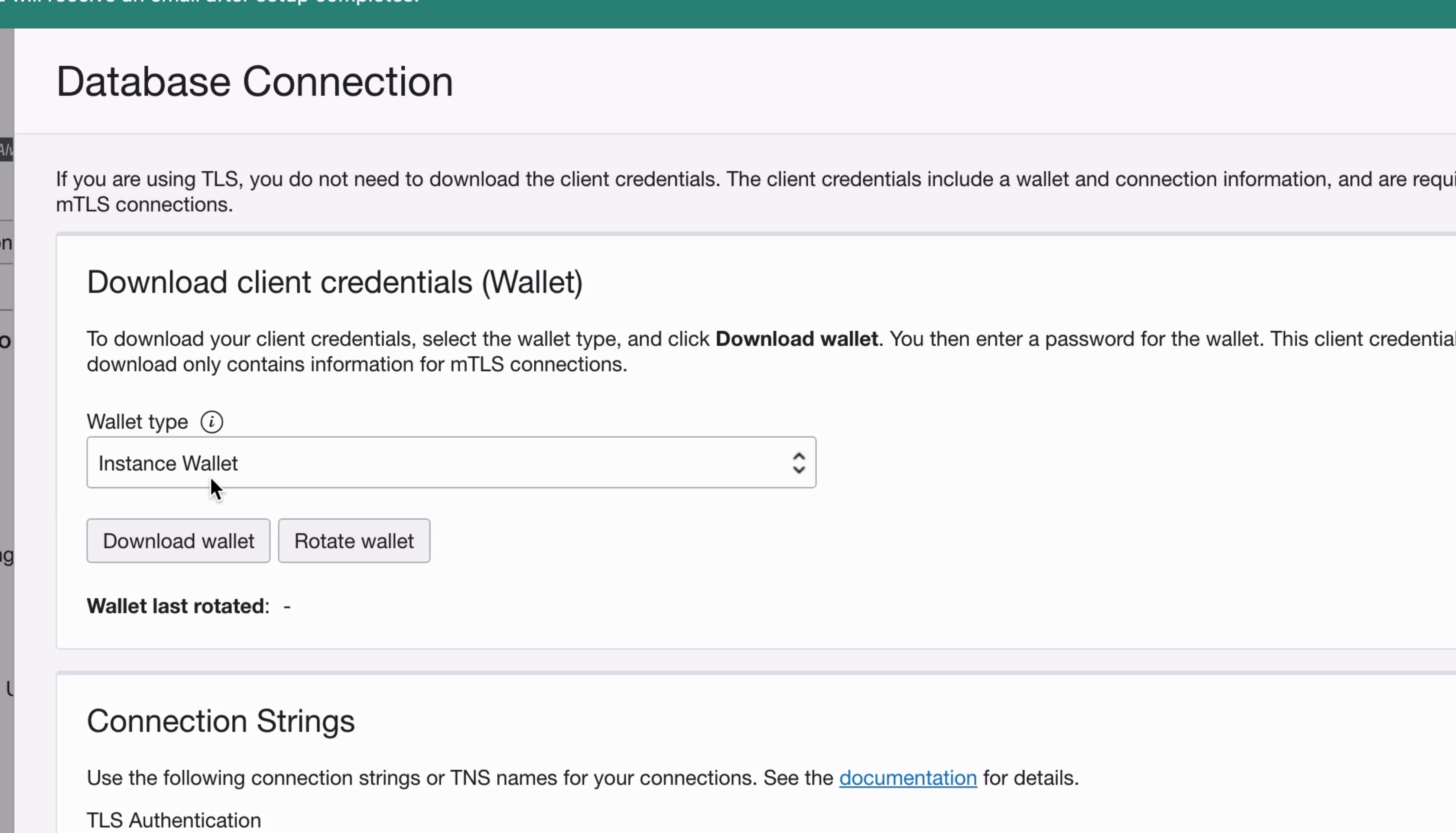Screen dimensions: 1456x833
Task: Click the Connection Strings section heading
Action: click(221, 721)
